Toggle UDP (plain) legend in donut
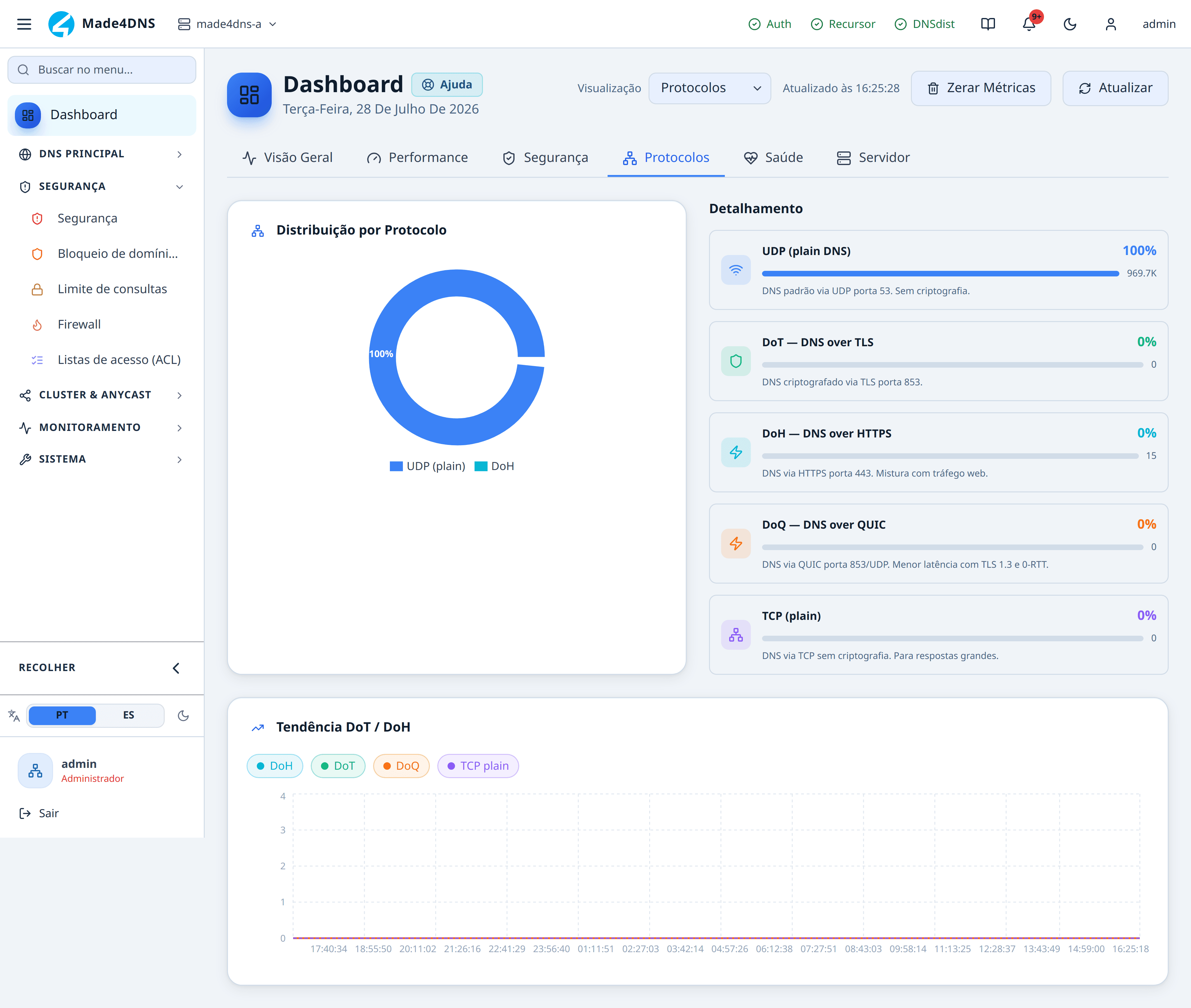Screen dimensions: 1191x1008 point(427,466)
